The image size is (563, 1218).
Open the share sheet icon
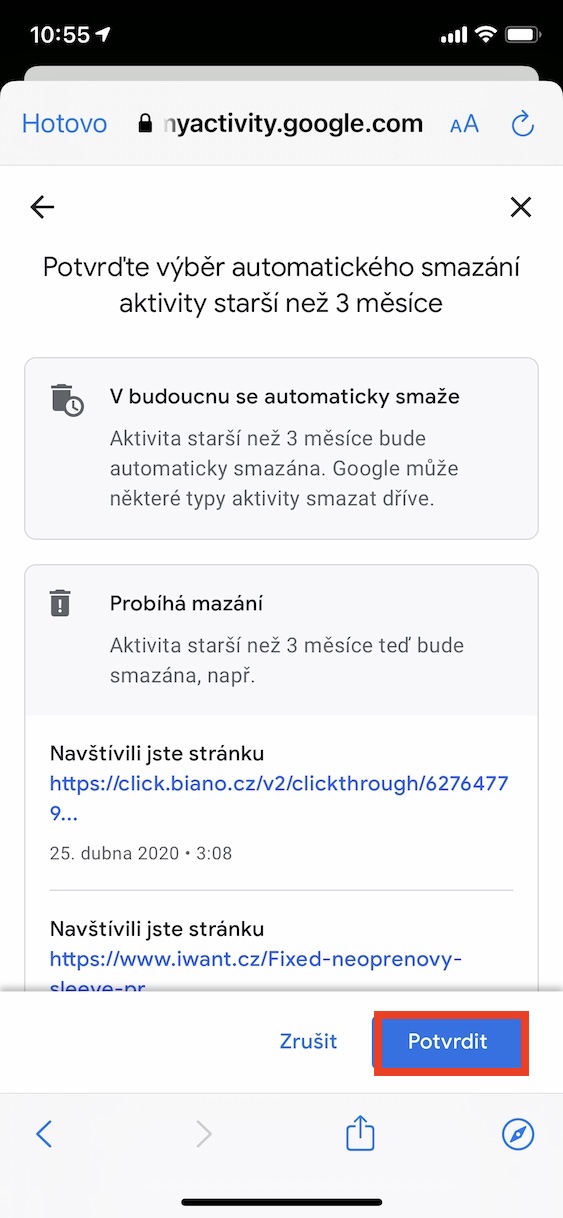360,1131
